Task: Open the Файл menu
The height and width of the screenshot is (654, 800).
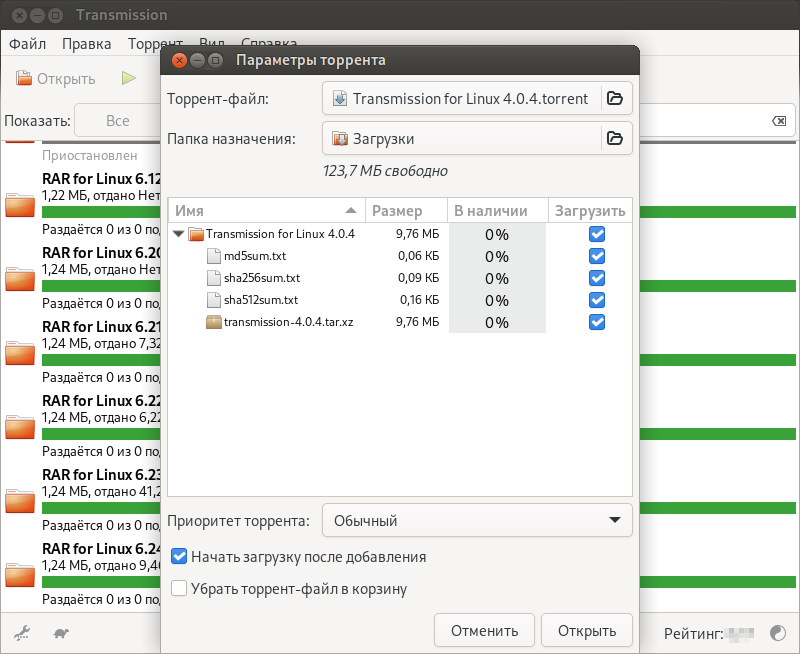Action: click(28, 44)
